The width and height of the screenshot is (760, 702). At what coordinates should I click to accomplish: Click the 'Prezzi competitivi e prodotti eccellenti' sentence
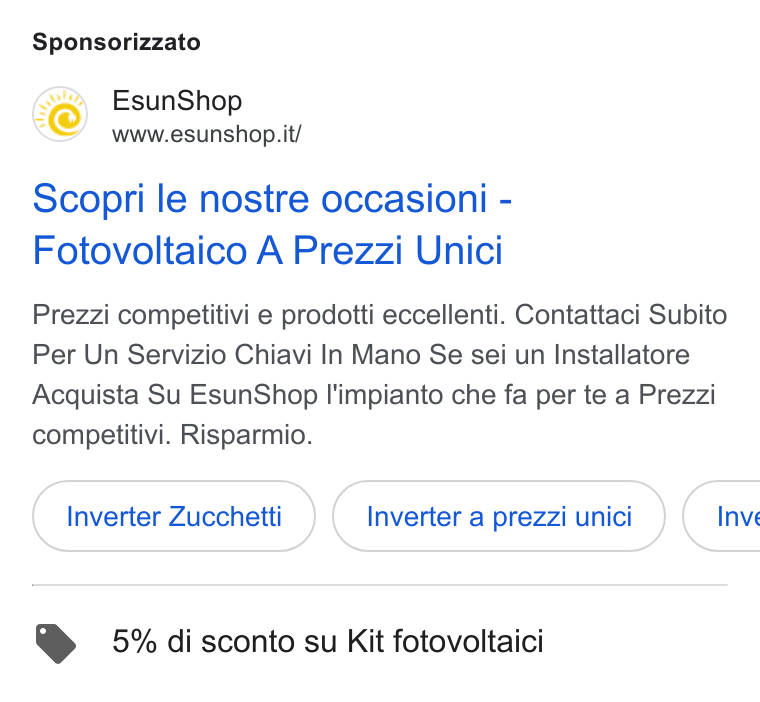pyautogui.click(x=269, y=315)
